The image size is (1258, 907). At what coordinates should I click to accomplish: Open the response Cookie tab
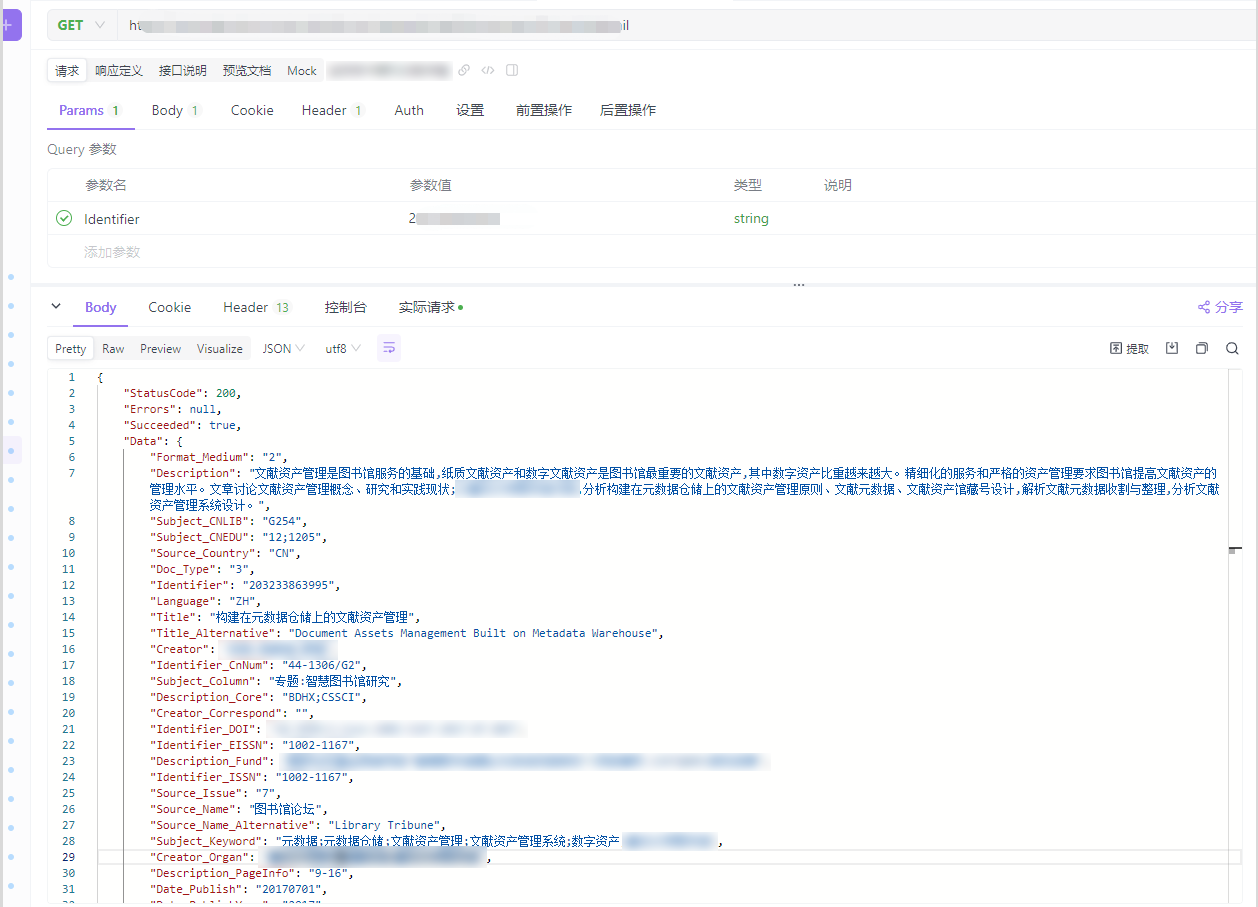click(x=170, y=307)
